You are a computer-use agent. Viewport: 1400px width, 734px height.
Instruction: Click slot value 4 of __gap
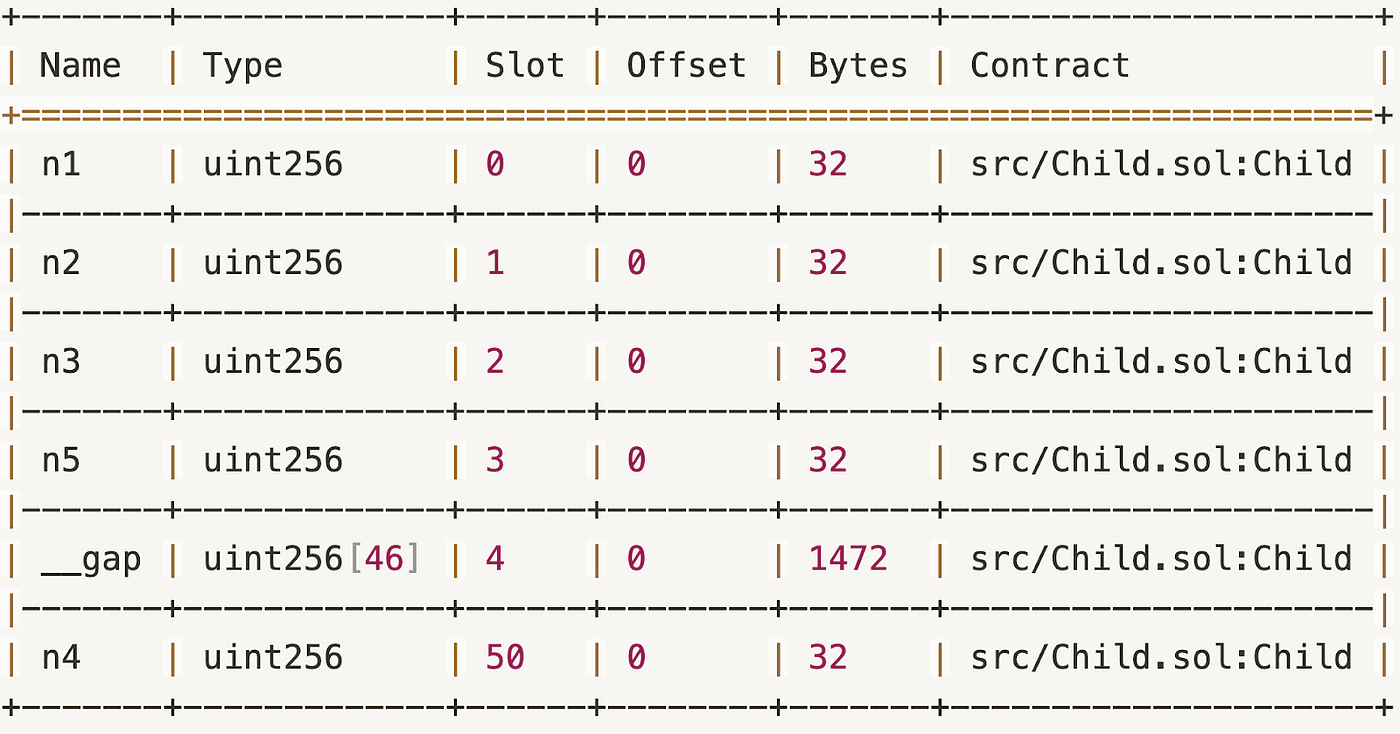point(495,558)
